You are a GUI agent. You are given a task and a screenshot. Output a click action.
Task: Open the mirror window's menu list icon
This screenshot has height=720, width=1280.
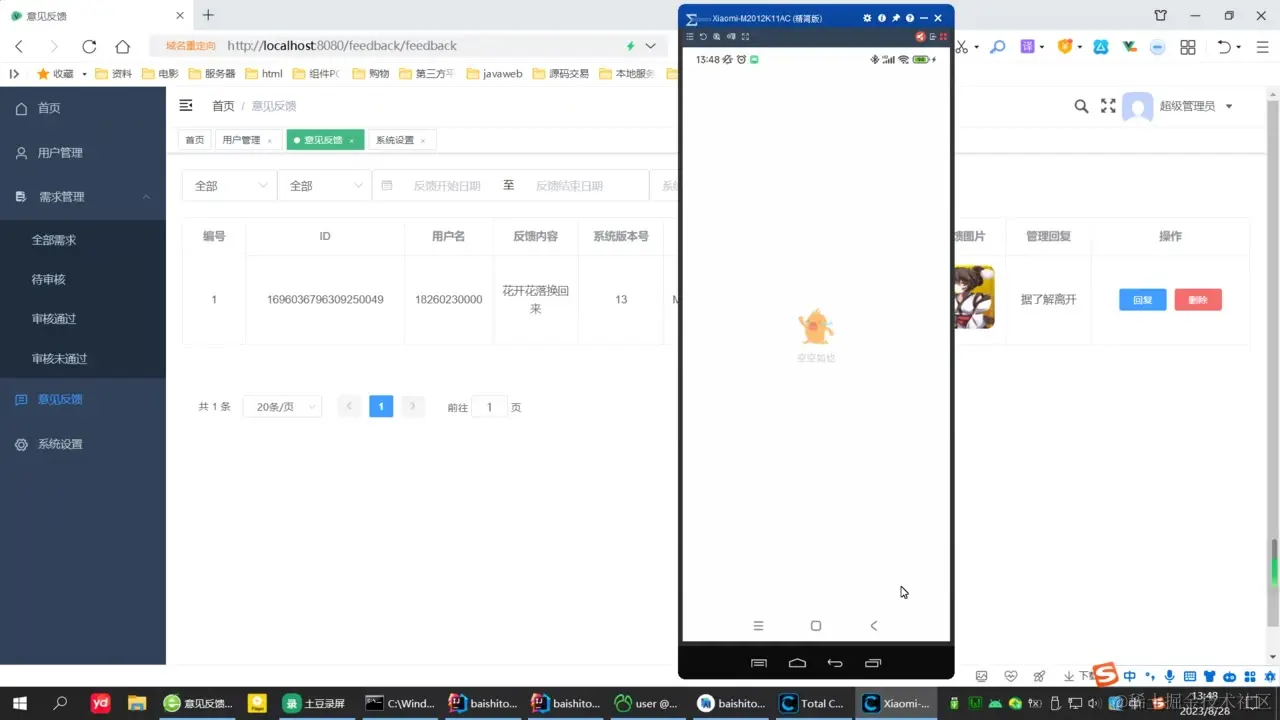click(689, 37)
